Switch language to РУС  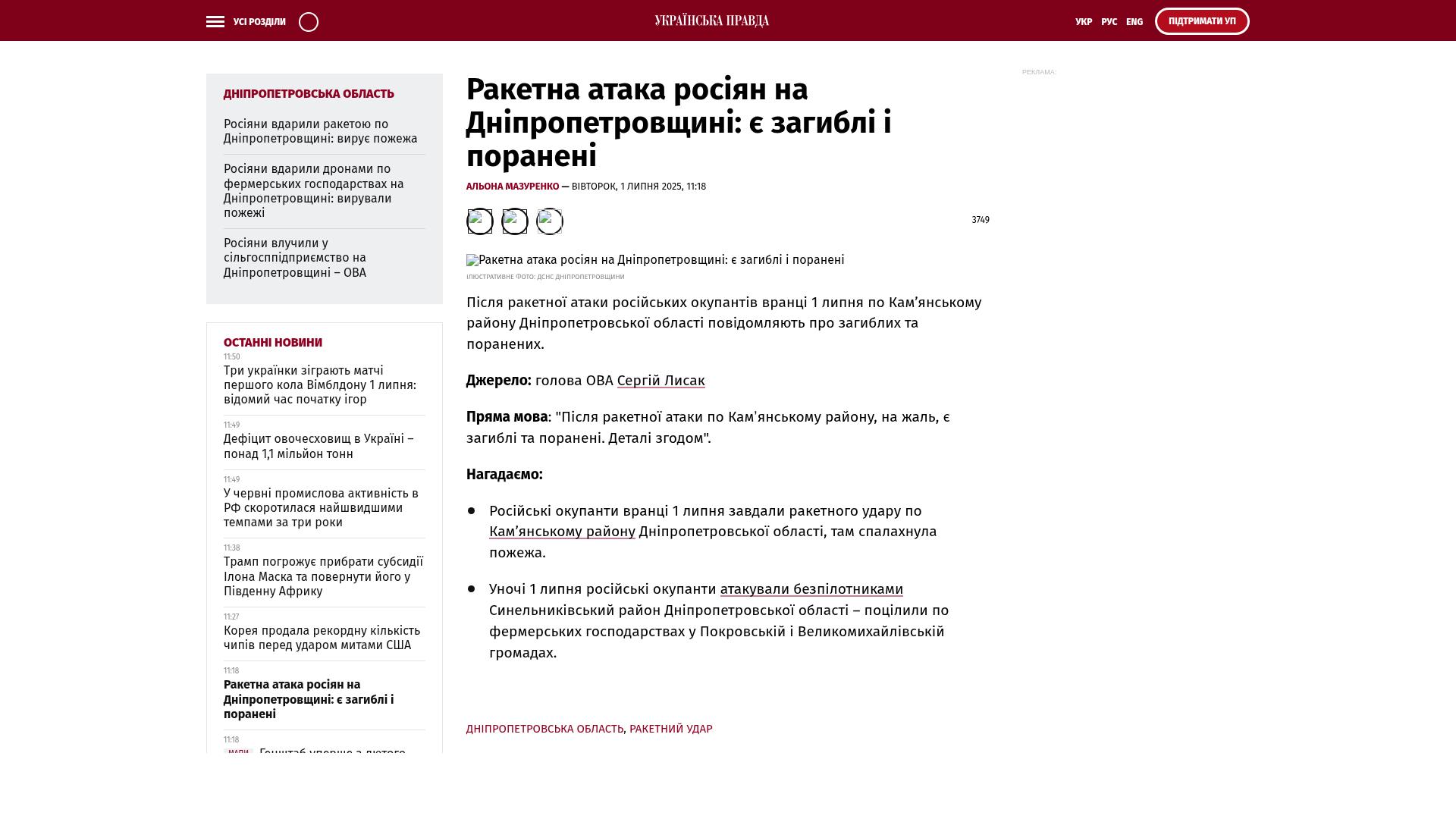(x=1109, y=22)
